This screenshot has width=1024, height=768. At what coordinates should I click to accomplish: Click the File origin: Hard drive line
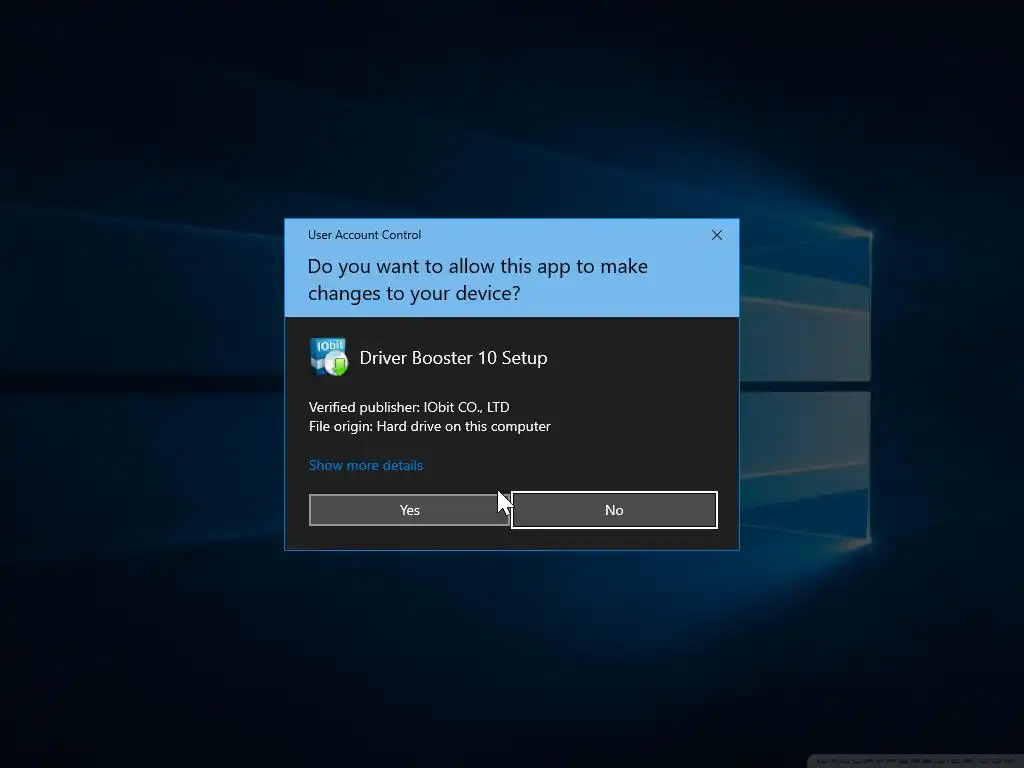point(429,426)
